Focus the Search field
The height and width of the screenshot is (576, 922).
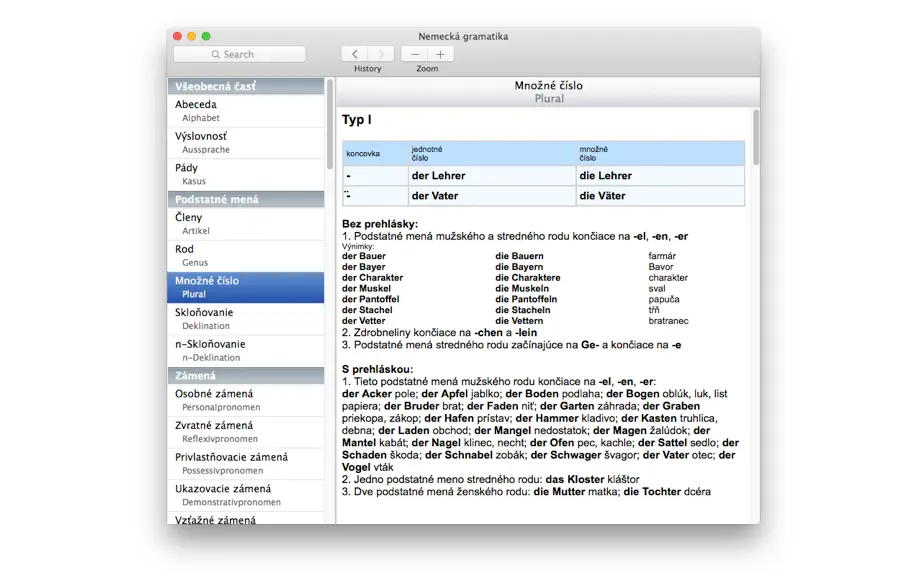tap(239, 54)
